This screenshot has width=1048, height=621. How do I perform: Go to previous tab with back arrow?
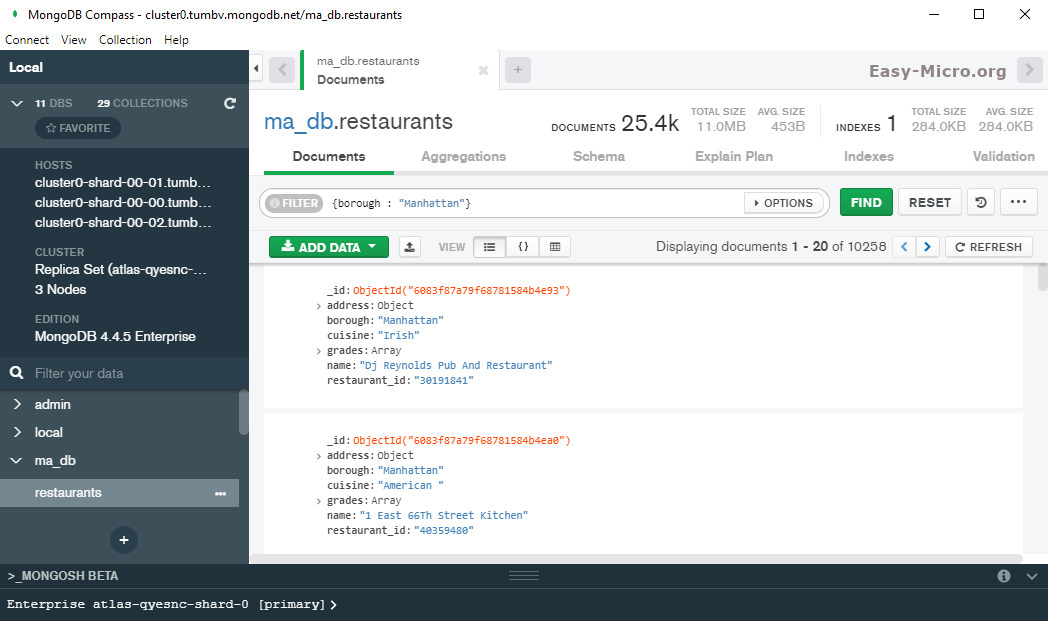point(282,70)
